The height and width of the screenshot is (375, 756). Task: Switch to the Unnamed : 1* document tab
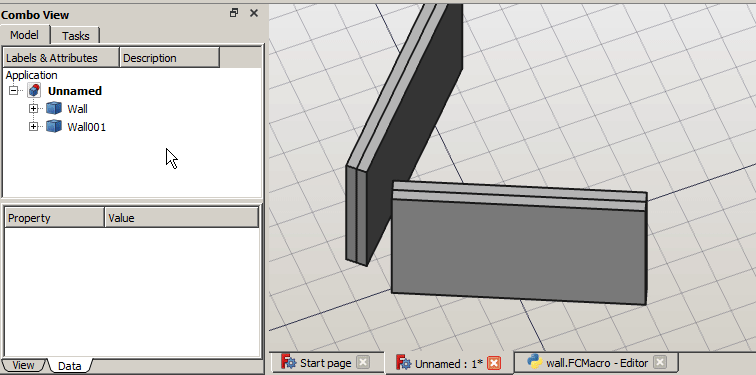click(448, 363)
